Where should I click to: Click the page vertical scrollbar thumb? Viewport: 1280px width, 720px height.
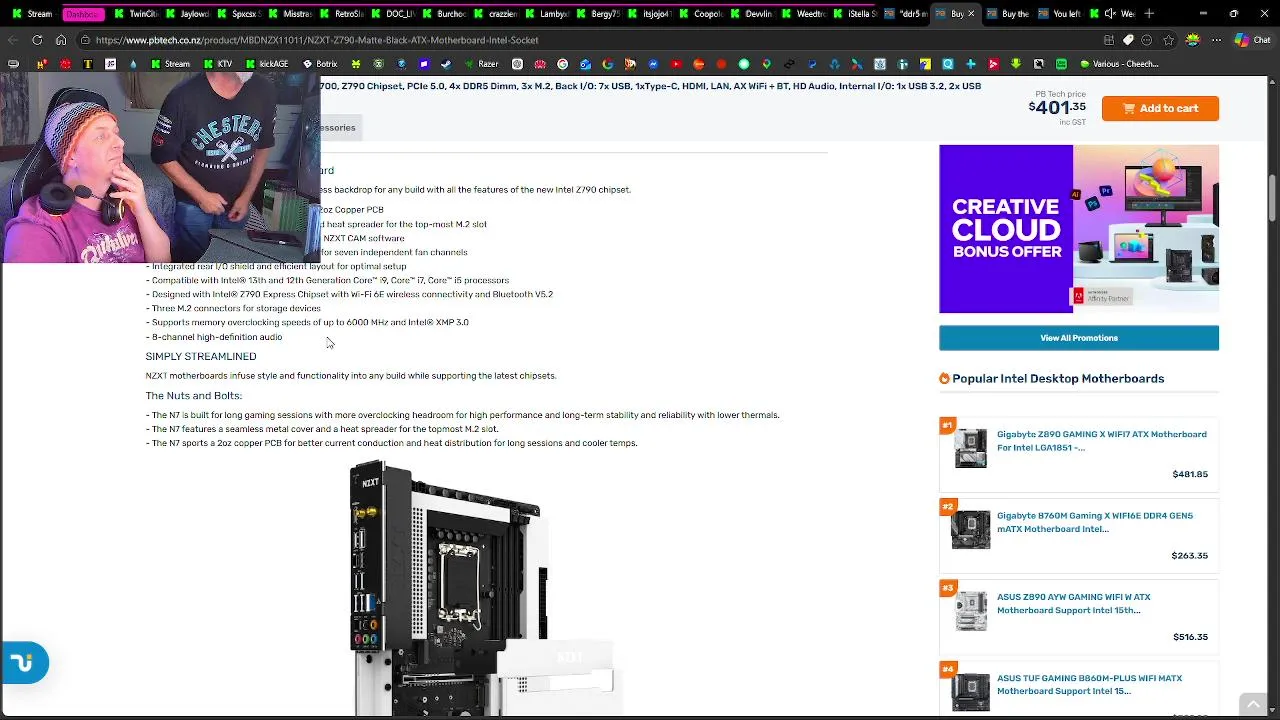coord(1272,199)
